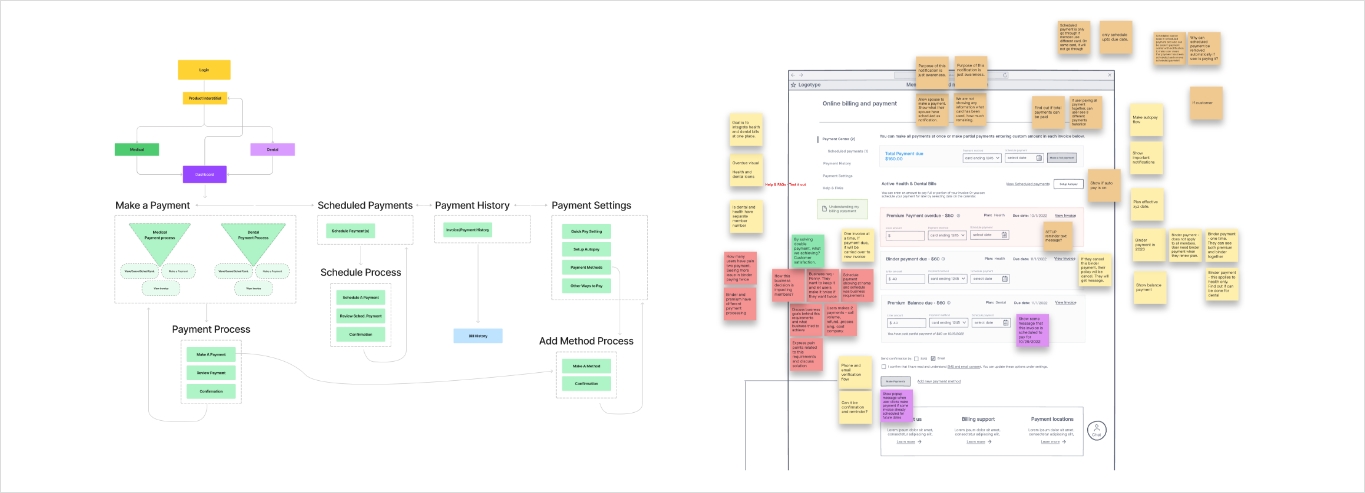Screen dimensions: 1365x493
Task: Open calendar icon in Total Payment due row
Action: pyautogui.click(x=1038, y=158)
